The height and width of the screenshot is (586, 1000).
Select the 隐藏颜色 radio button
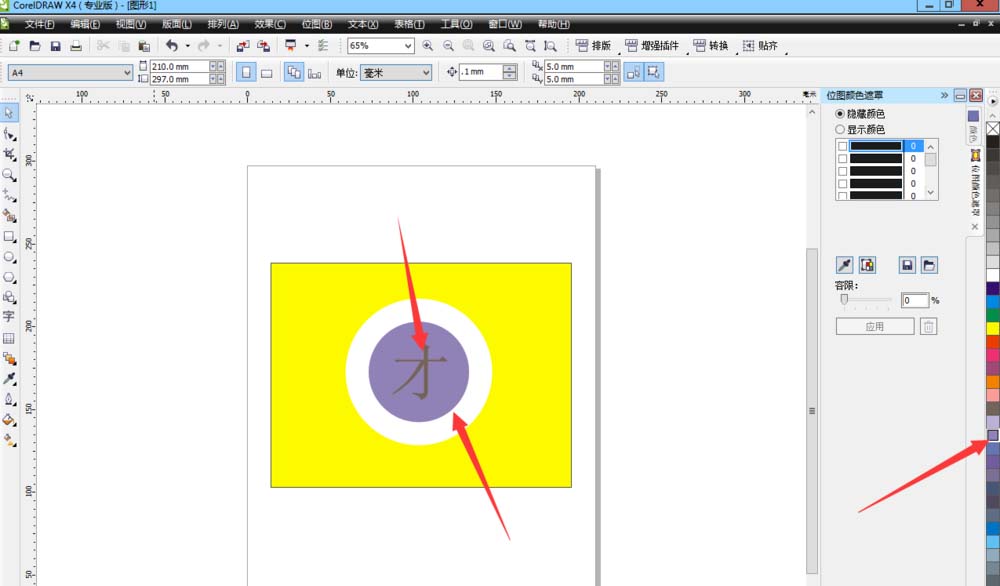coord(840,114)
